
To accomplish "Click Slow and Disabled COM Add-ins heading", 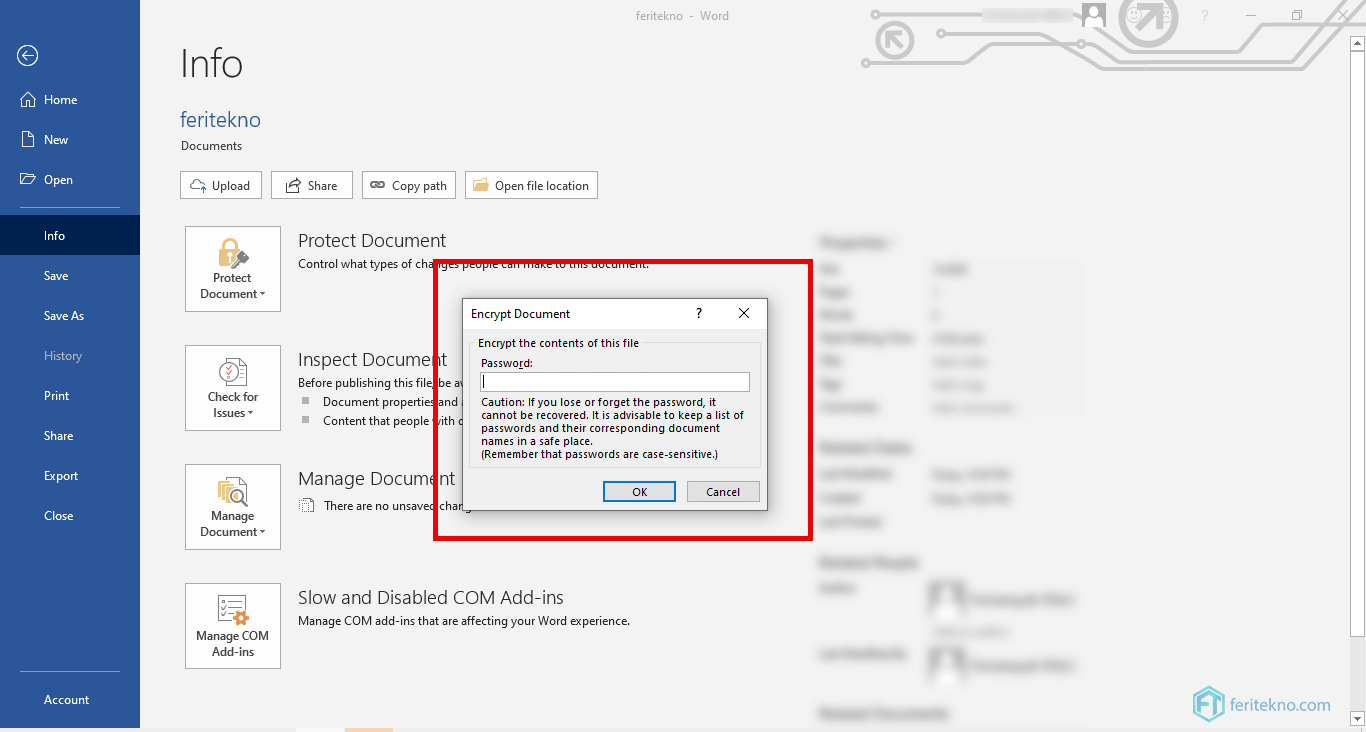I will [431, 598].
